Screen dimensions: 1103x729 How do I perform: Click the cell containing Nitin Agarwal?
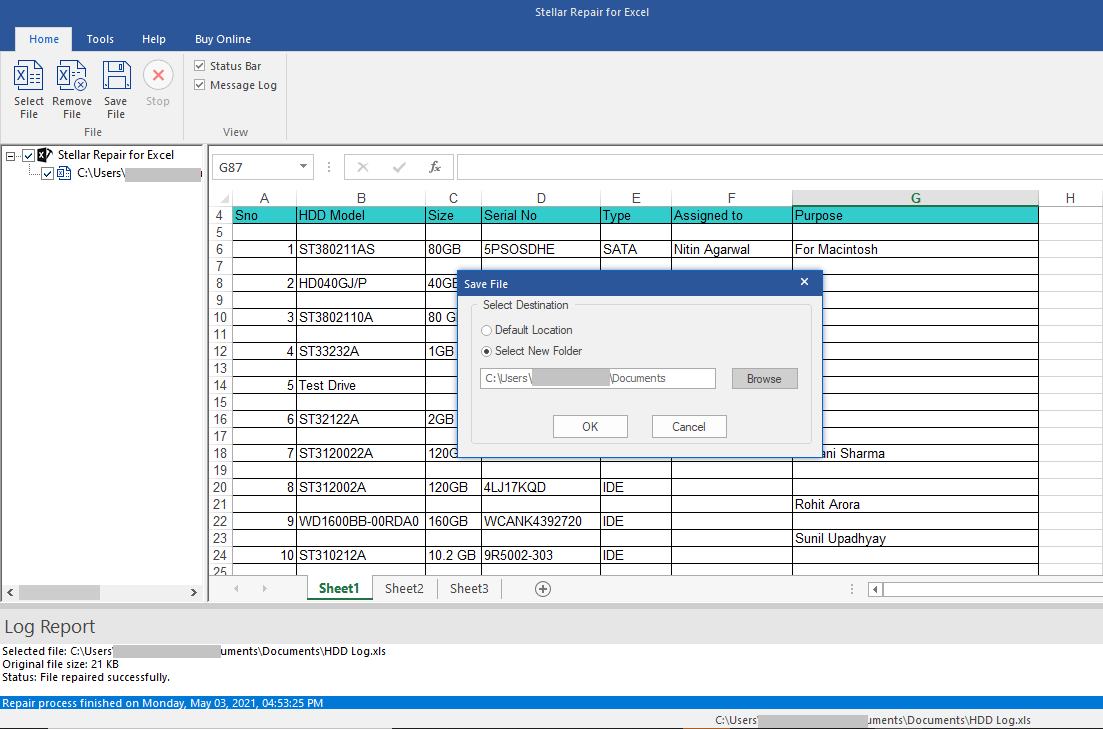coord(732,250)
